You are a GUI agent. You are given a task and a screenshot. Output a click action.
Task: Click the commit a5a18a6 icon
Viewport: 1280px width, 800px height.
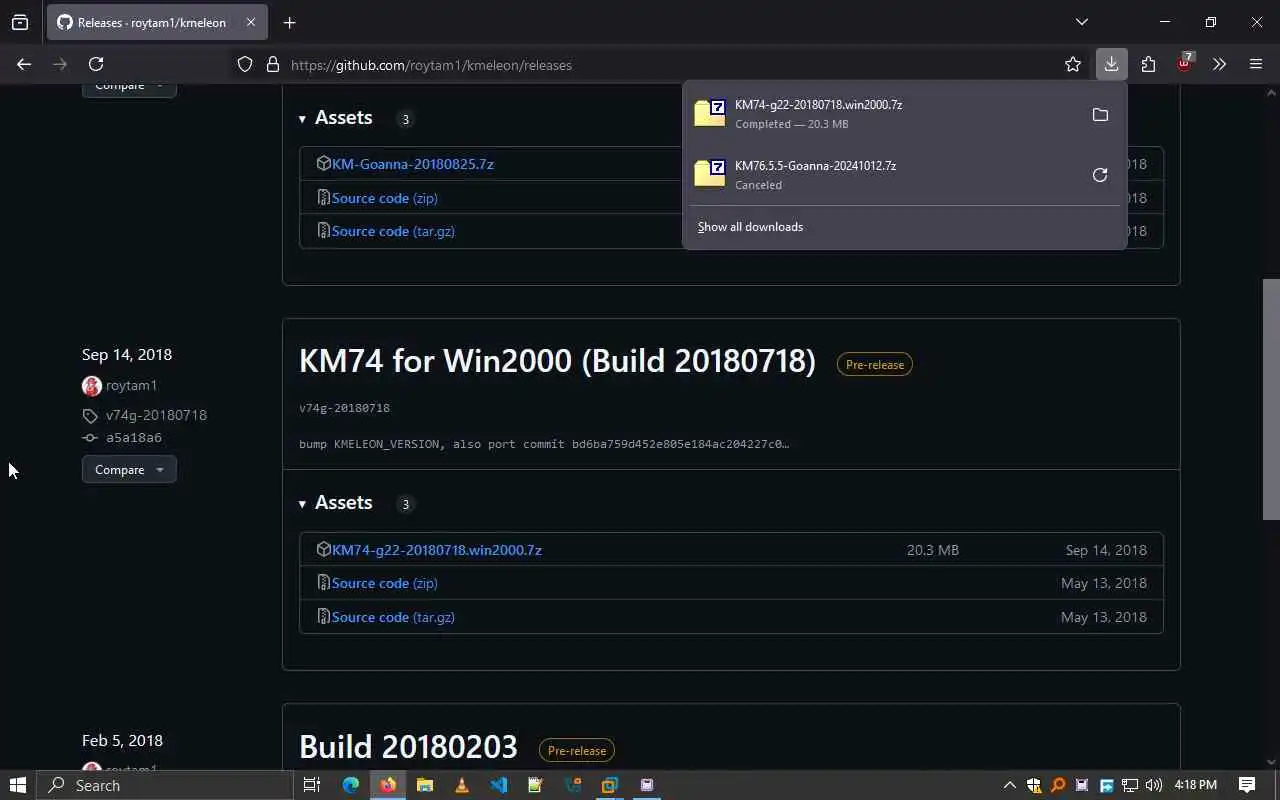[90, 438]
